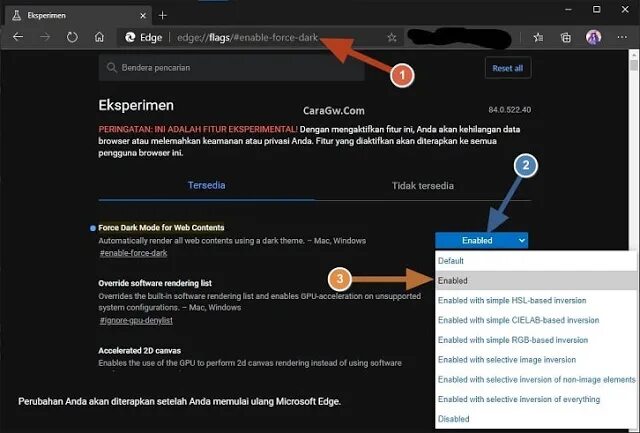Minimize the Edge window
The height and width of the screenshot is (433, 640).
coord(568,9)
